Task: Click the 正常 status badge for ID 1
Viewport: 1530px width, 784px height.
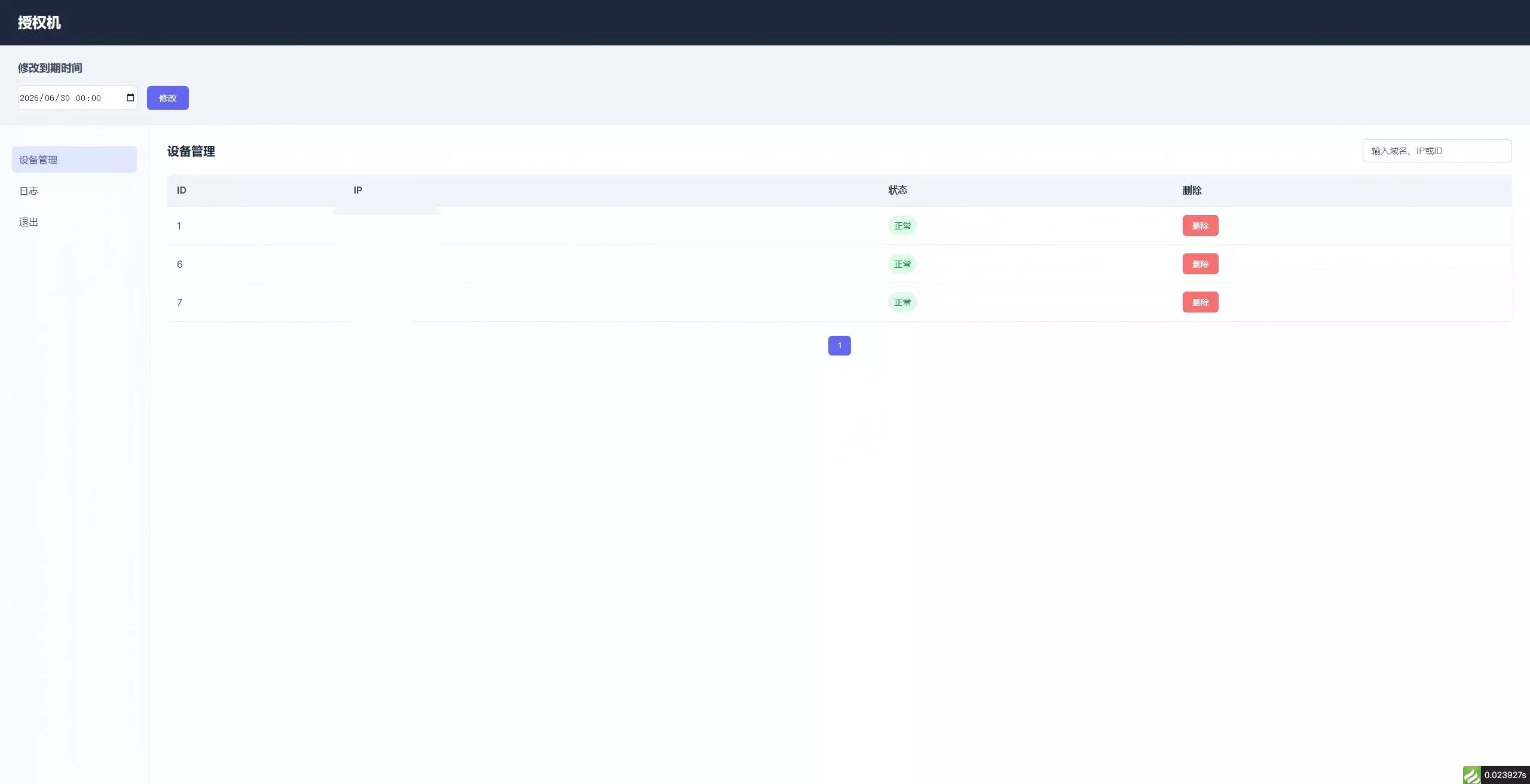Action: (x=902, y=226)
